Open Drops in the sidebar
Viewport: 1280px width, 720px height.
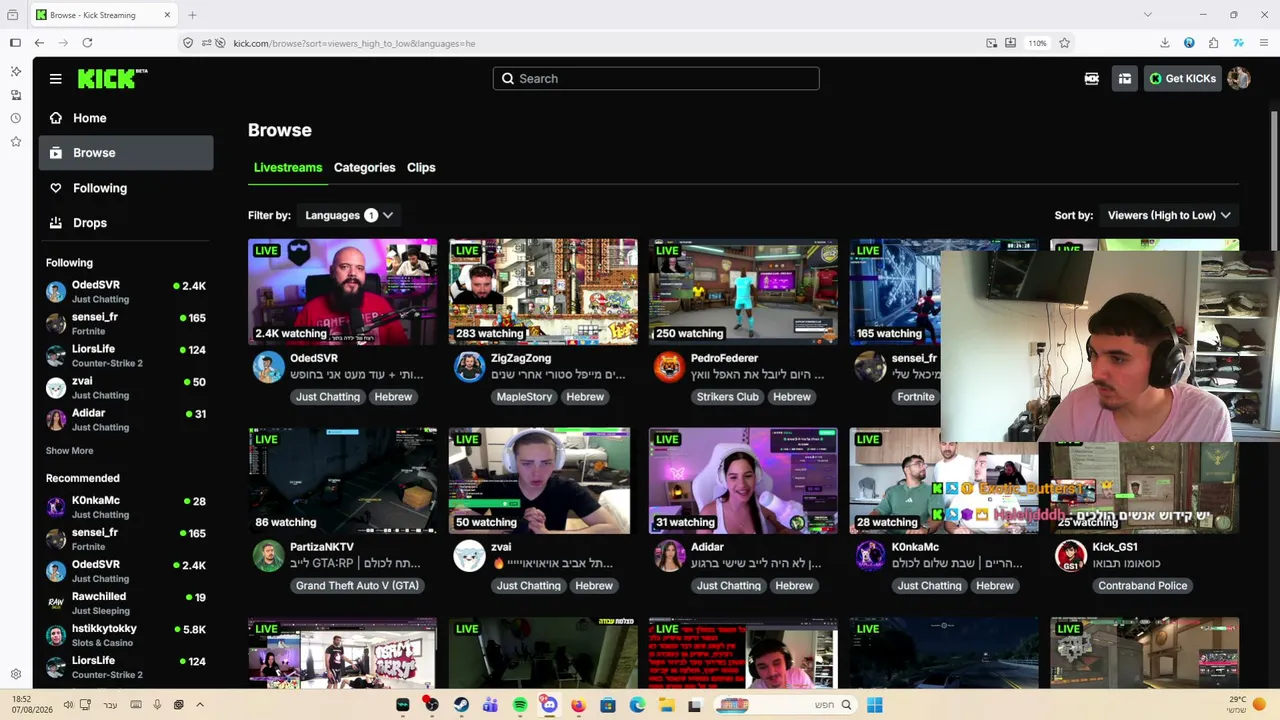tap(126, 223)
